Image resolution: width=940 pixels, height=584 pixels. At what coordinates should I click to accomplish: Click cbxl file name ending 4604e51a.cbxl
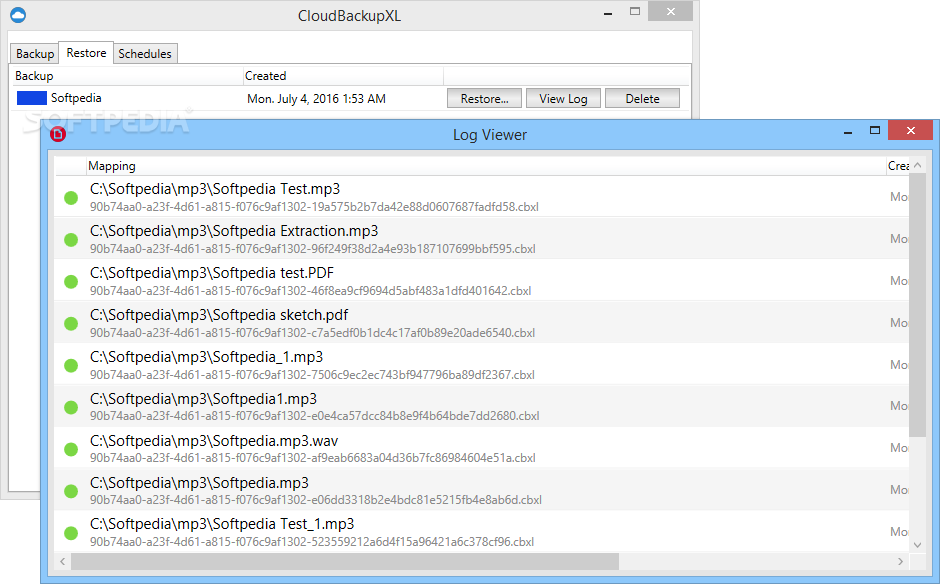313,457
